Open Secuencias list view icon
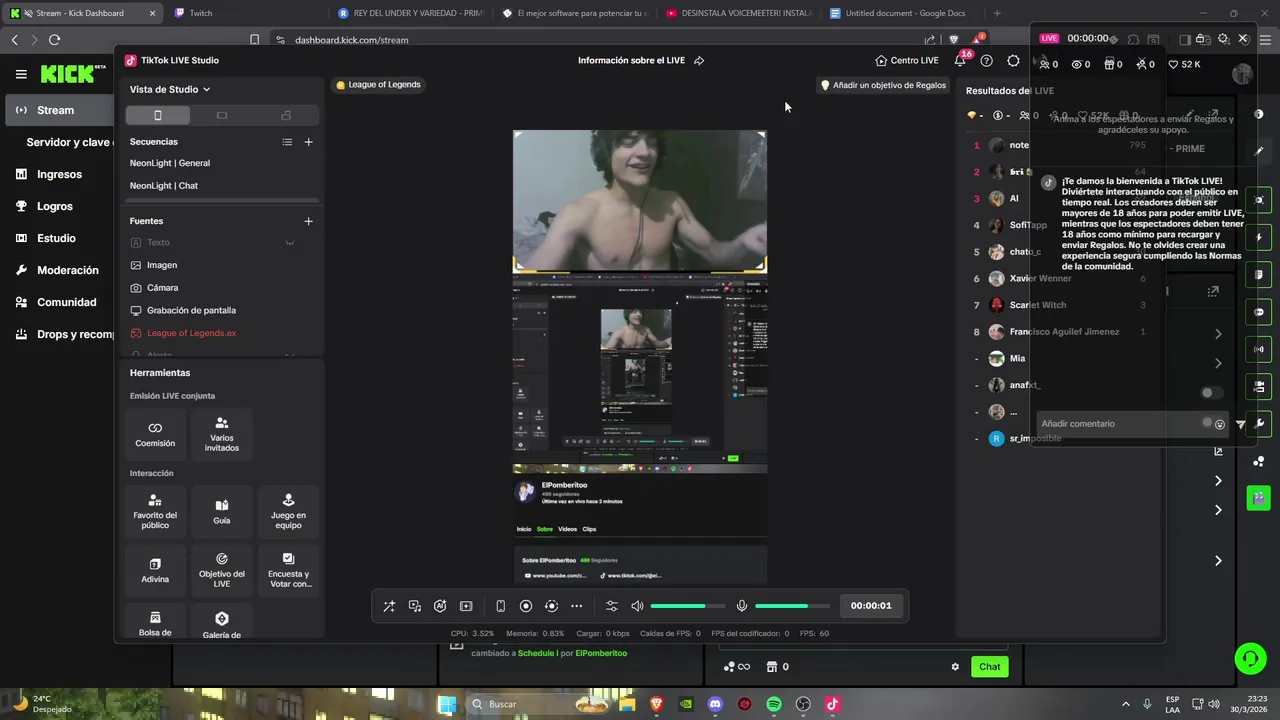This screenshot has height=720, width=1280. click(x=287, y=142)
